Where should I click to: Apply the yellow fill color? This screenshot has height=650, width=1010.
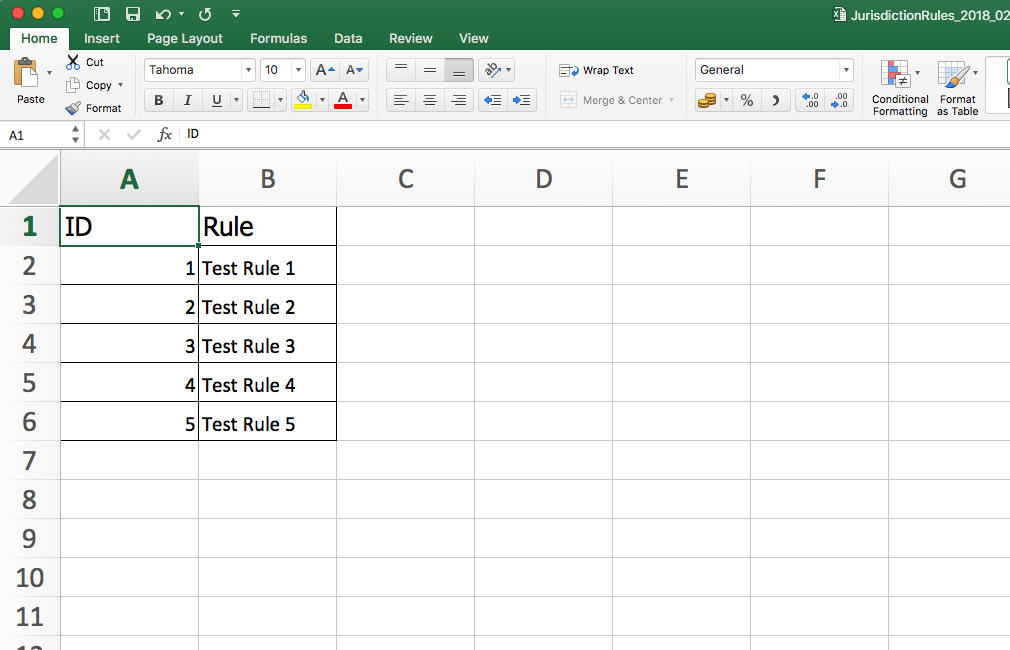point(303,100)
